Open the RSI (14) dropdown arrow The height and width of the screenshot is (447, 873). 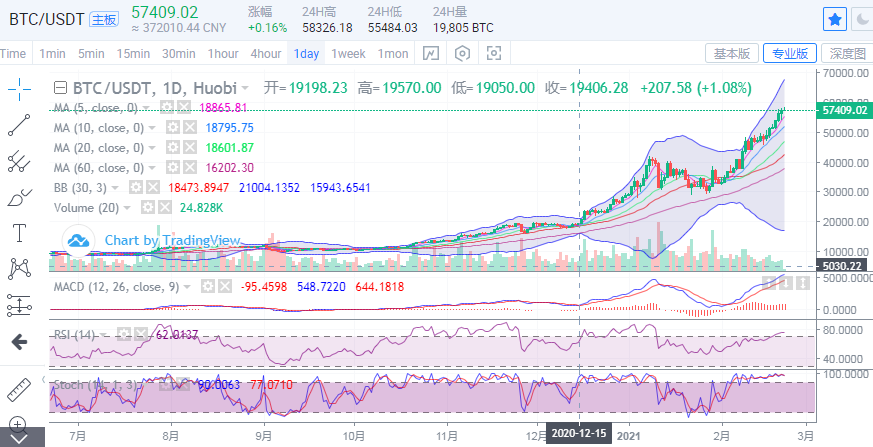pos(104,335)
